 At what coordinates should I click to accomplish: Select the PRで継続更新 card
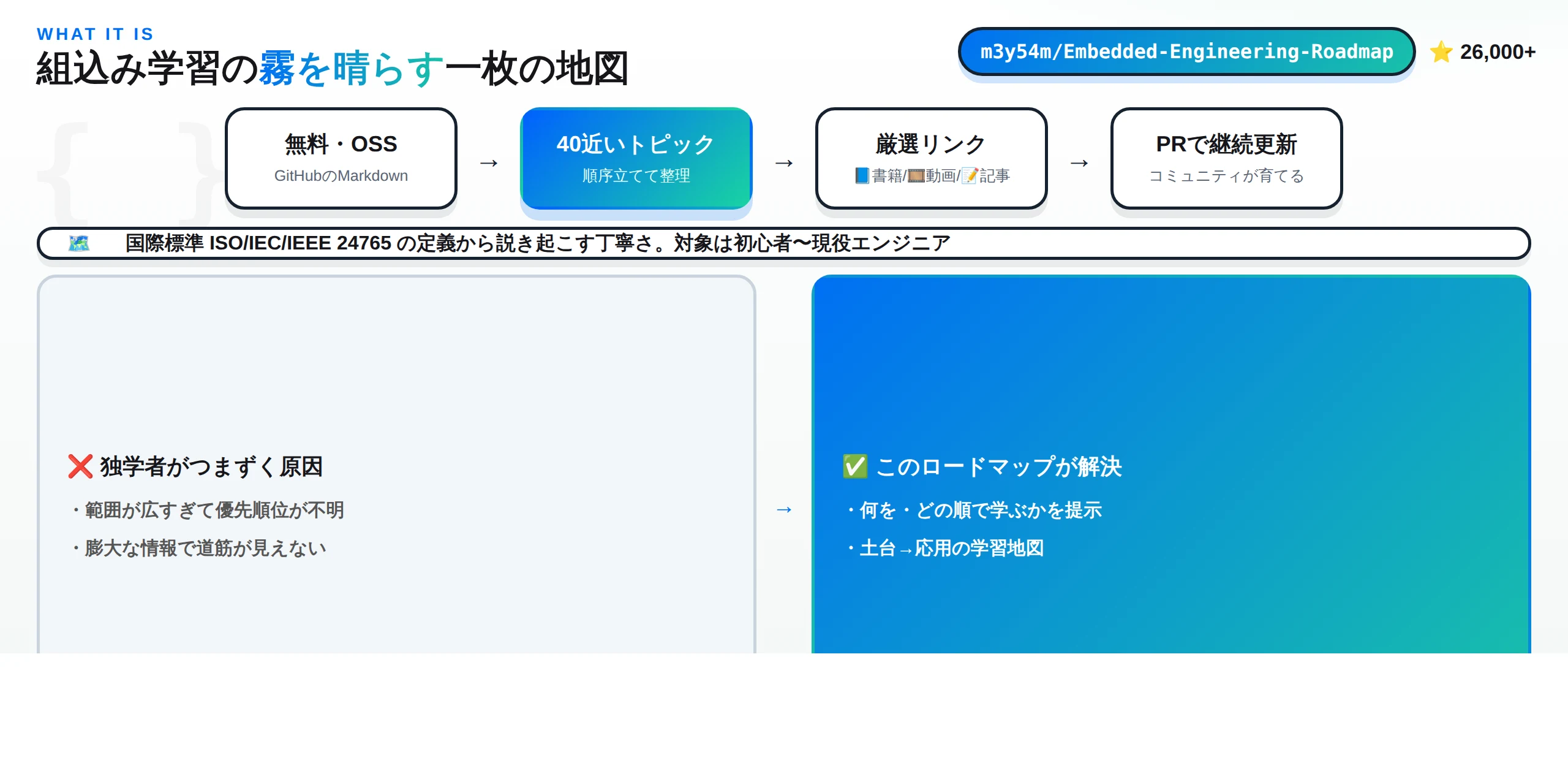coord(1227,158)
